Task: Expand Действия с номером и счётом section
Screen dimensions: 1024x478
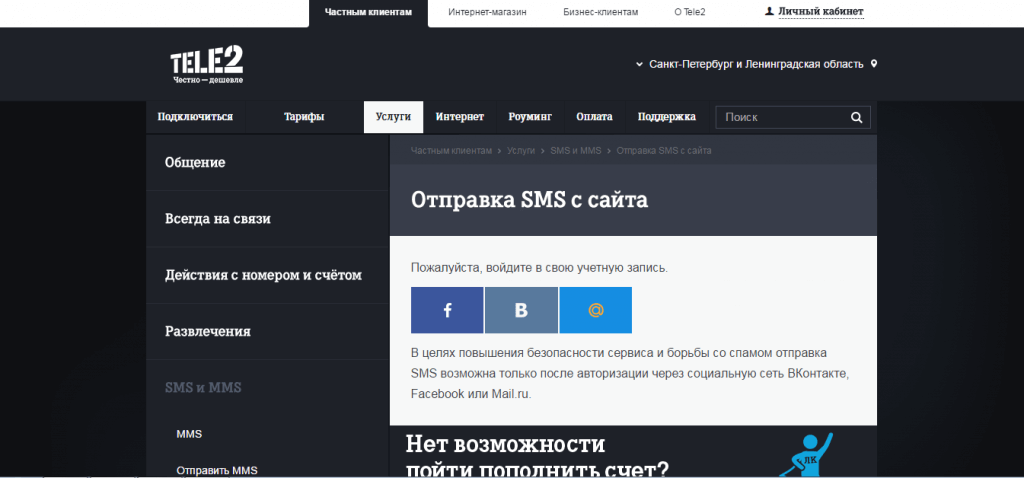Action: tap(268, 275)
